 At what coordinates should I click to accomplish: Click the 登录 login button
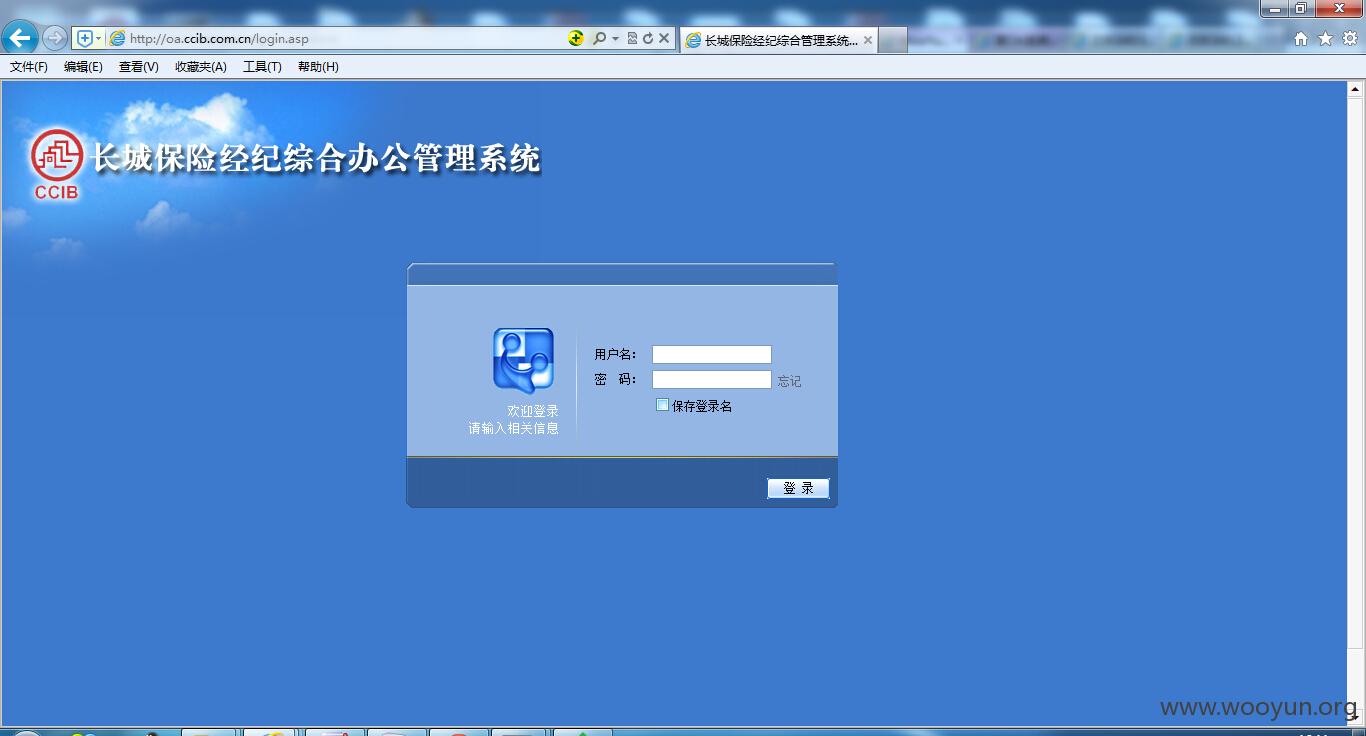click(798, 488)
